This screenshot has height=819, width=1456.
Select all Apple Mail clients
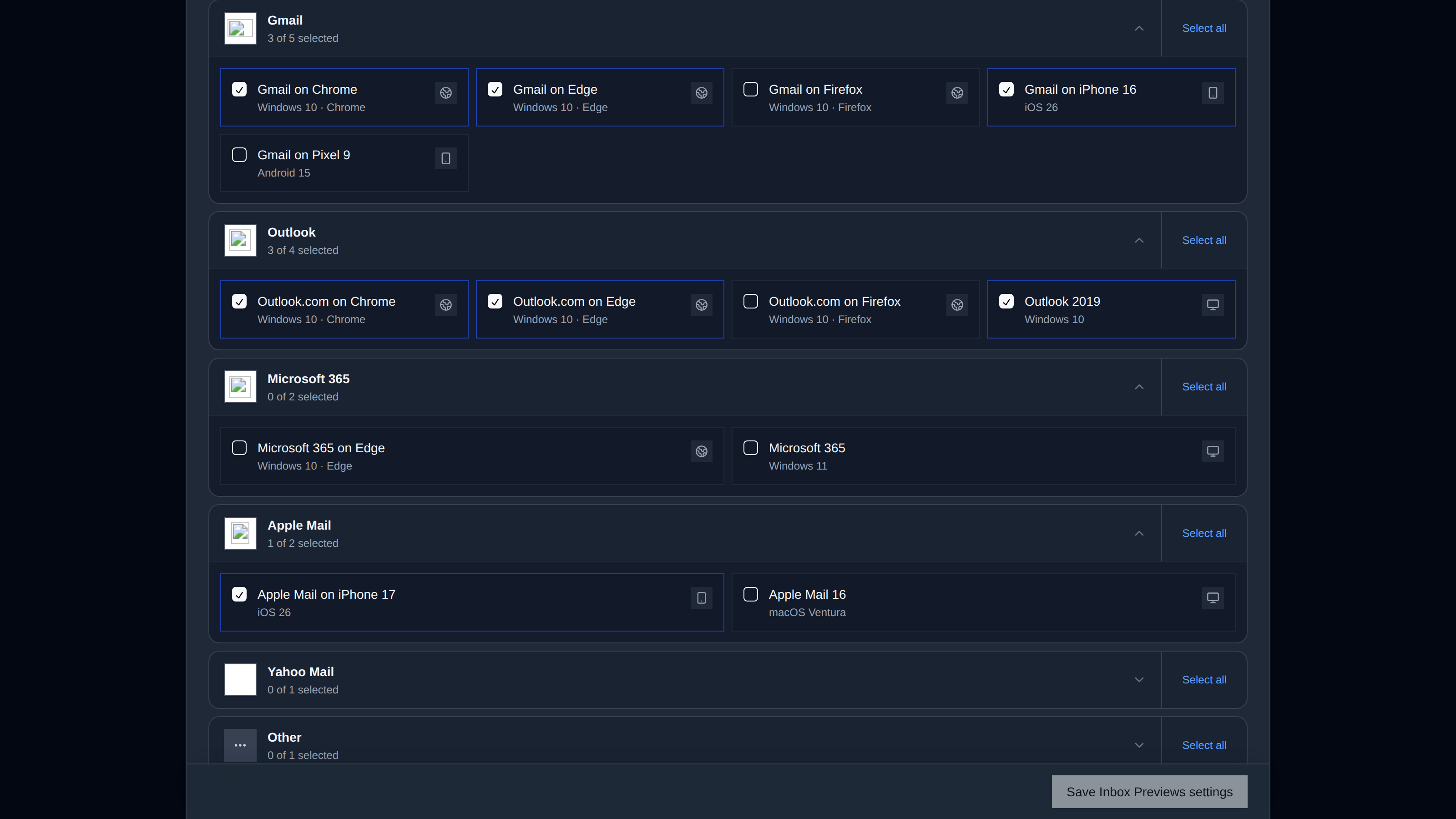click(x=1204, y=533)
